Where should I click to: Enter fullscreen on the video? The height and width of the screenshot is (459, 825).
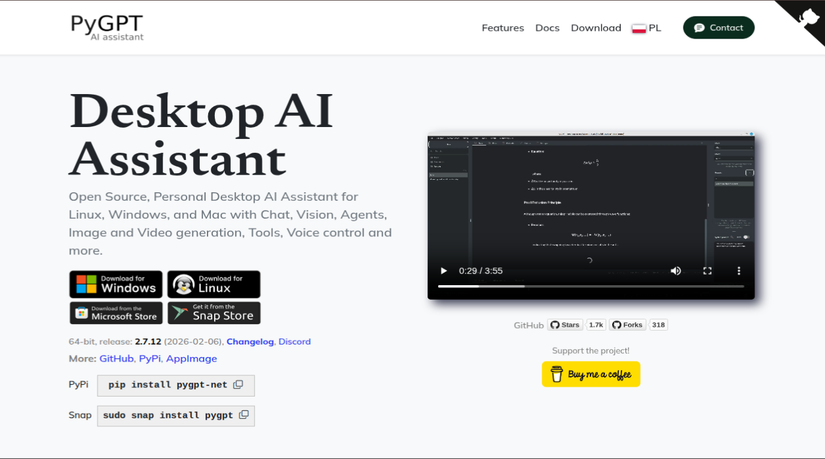(707, 271)
